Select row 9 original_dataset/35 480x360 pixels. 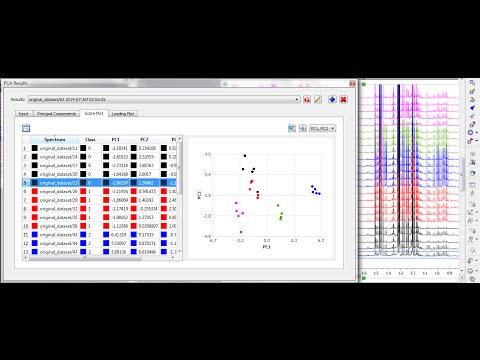click(x=99, y=217)
